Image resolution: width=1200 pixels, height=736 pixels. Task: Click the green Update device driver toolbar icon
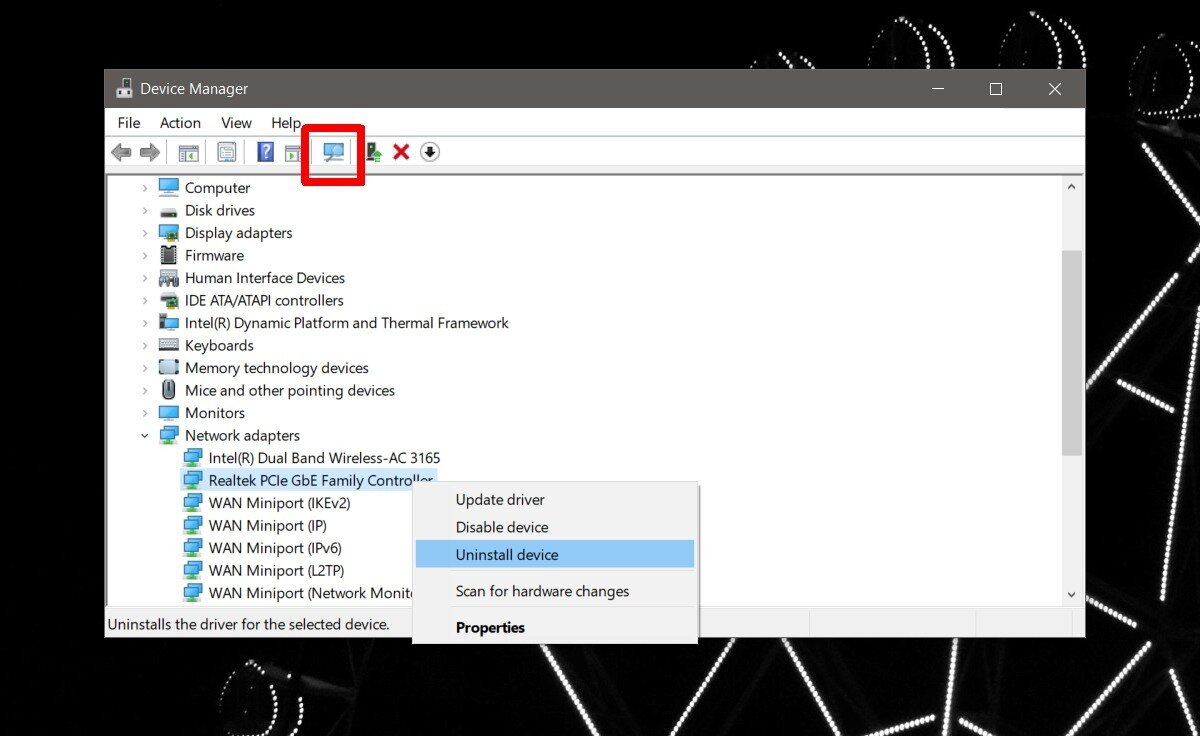373,152
